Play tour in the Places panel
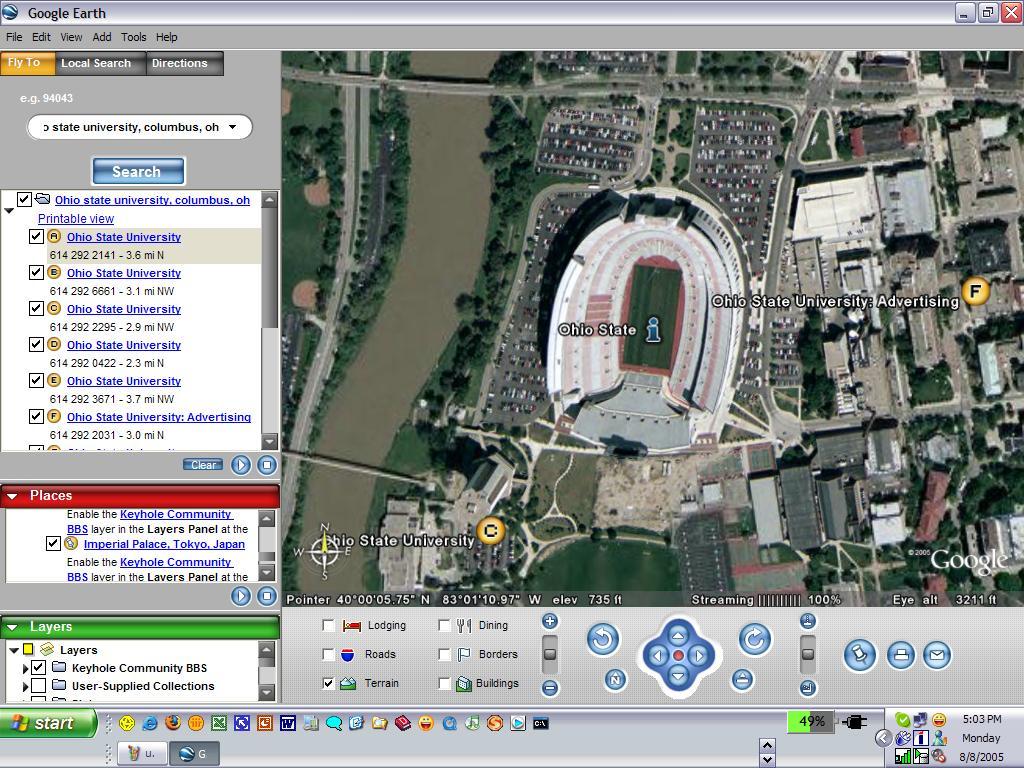Viewport: 1024px width, 768px height. point(241,596)
